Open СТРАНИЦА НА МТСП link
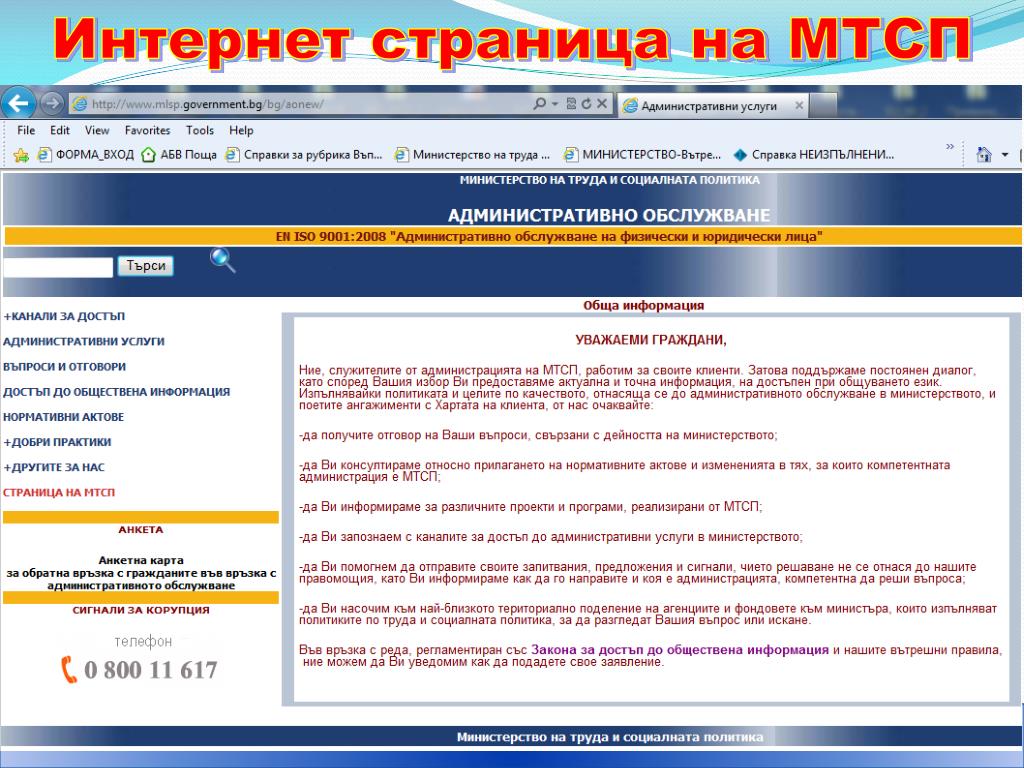 coord(59,492)
